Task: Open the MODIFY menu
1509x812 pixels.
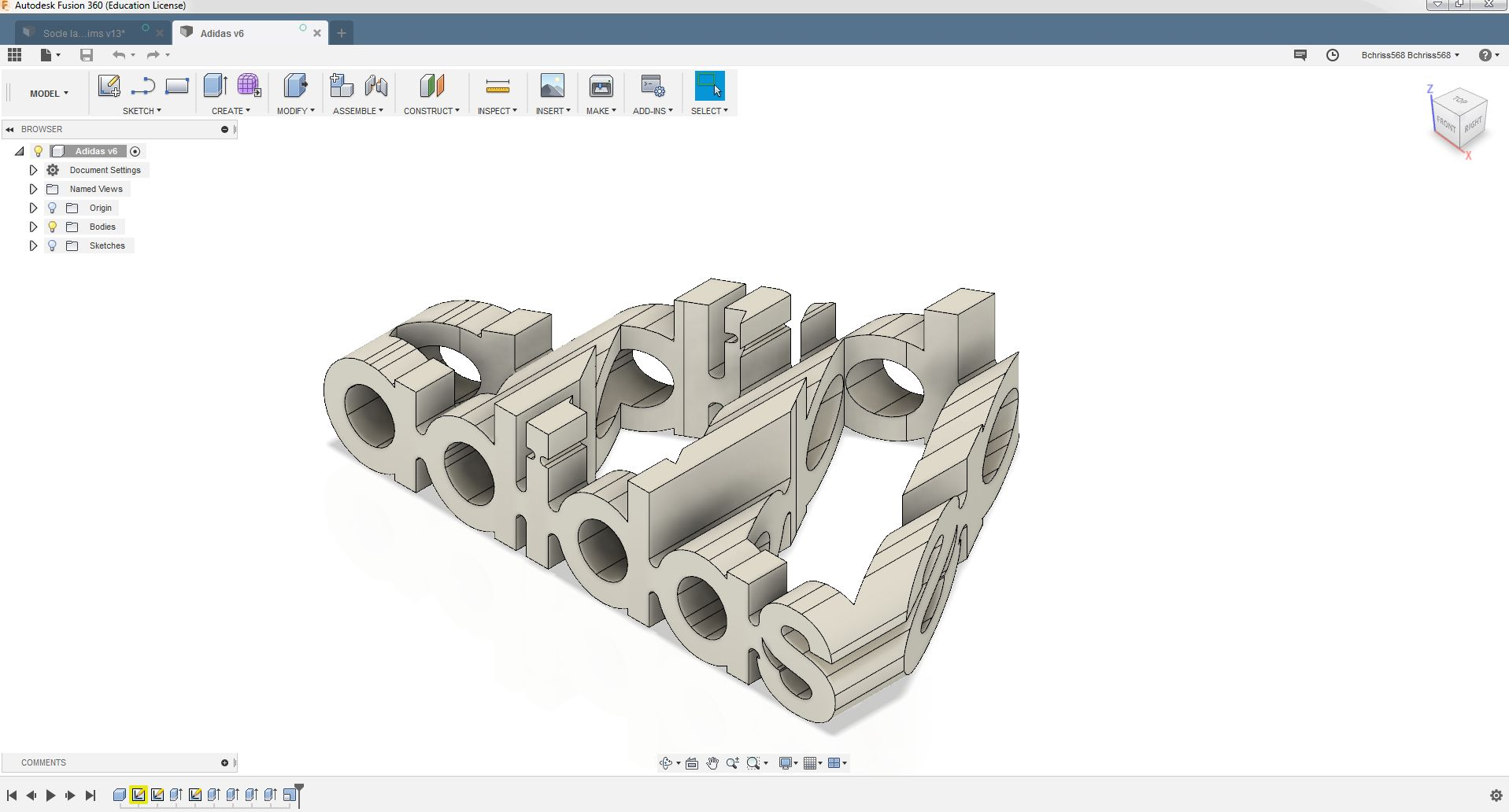Action: (295, 111)
